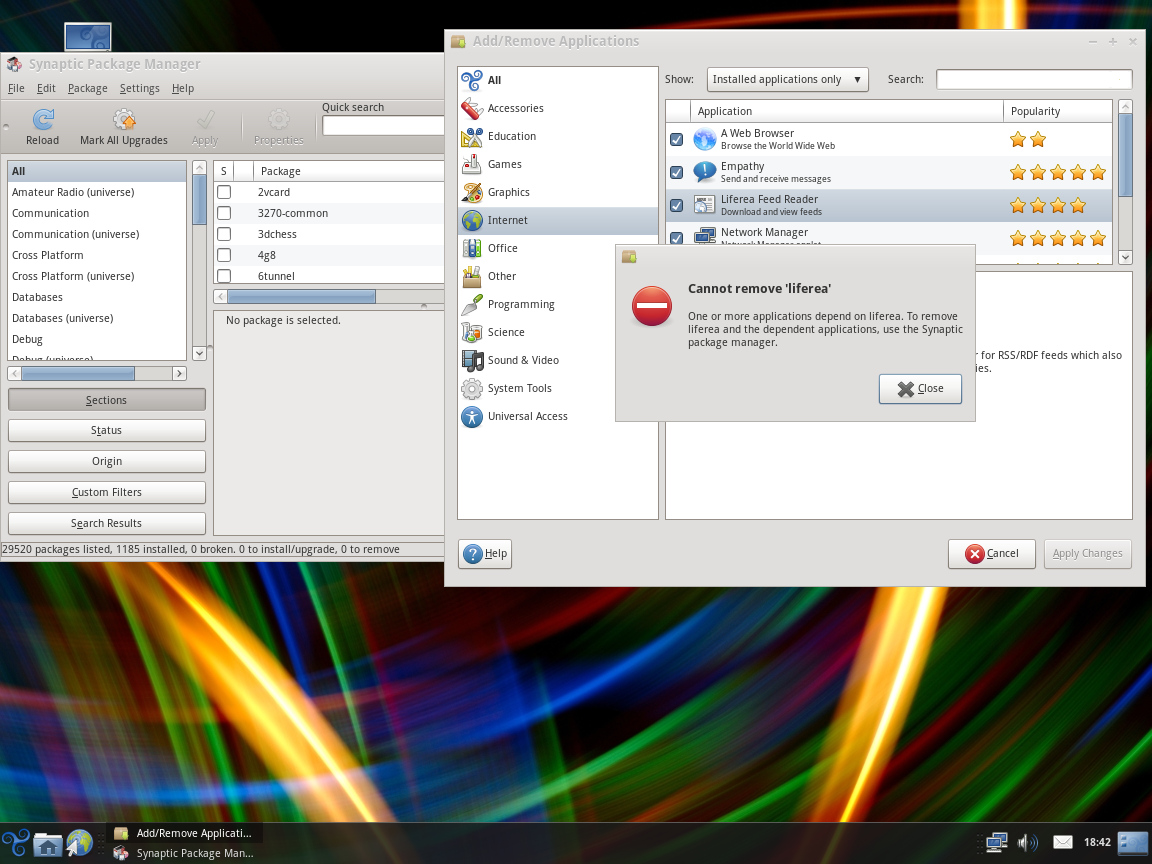Click scroll-down arrow of Synaptic sections list
Viewport: 1152px width, 864px height.
point(199,353)
